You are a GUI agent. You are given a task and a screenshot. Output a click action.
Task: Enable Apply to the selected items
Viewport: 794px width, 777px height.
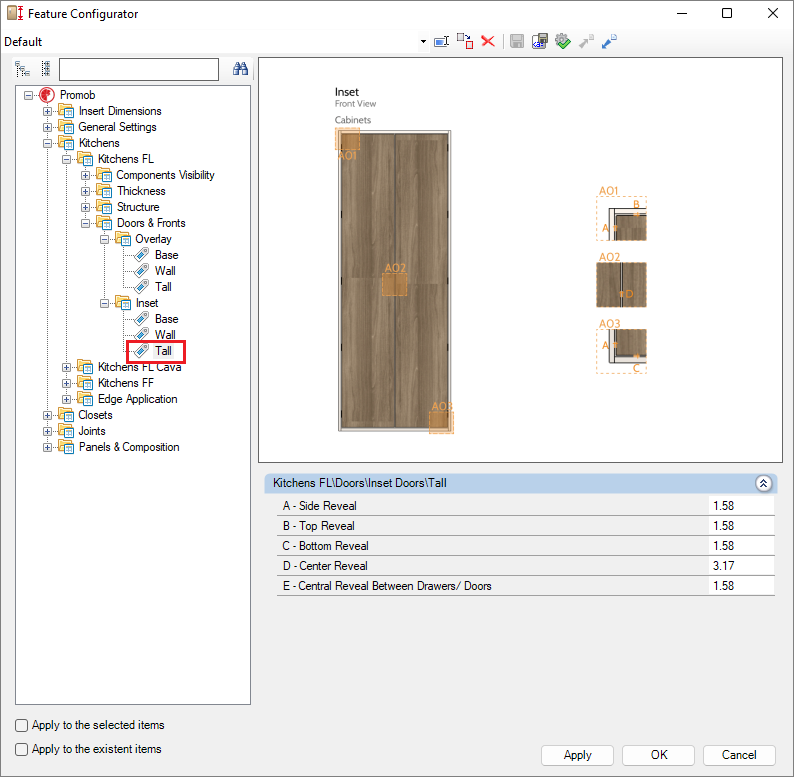tap(22, 725)
